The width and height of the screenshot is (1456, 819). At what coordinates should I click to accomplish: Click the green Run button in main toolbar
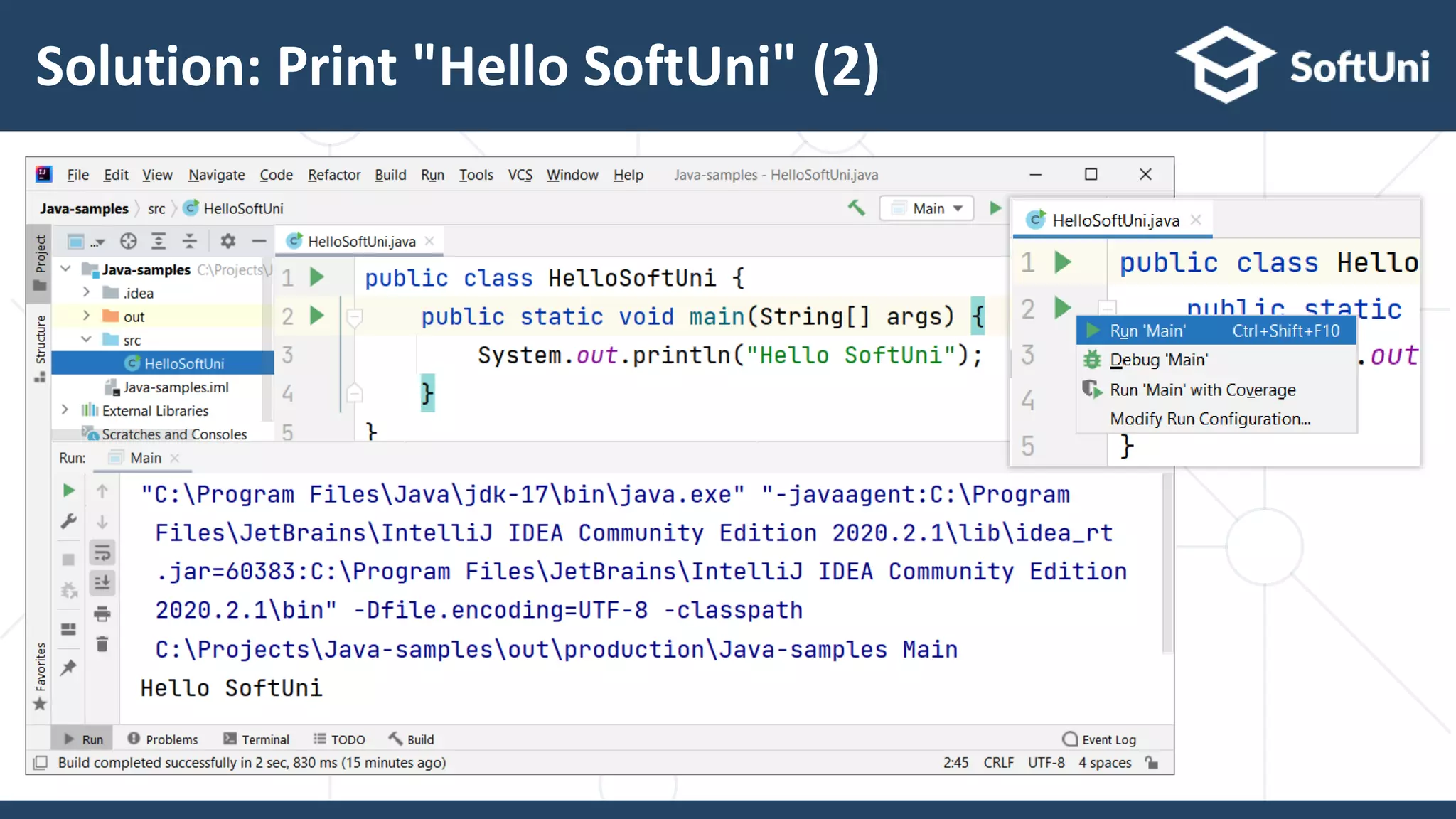tap(995, 208)
